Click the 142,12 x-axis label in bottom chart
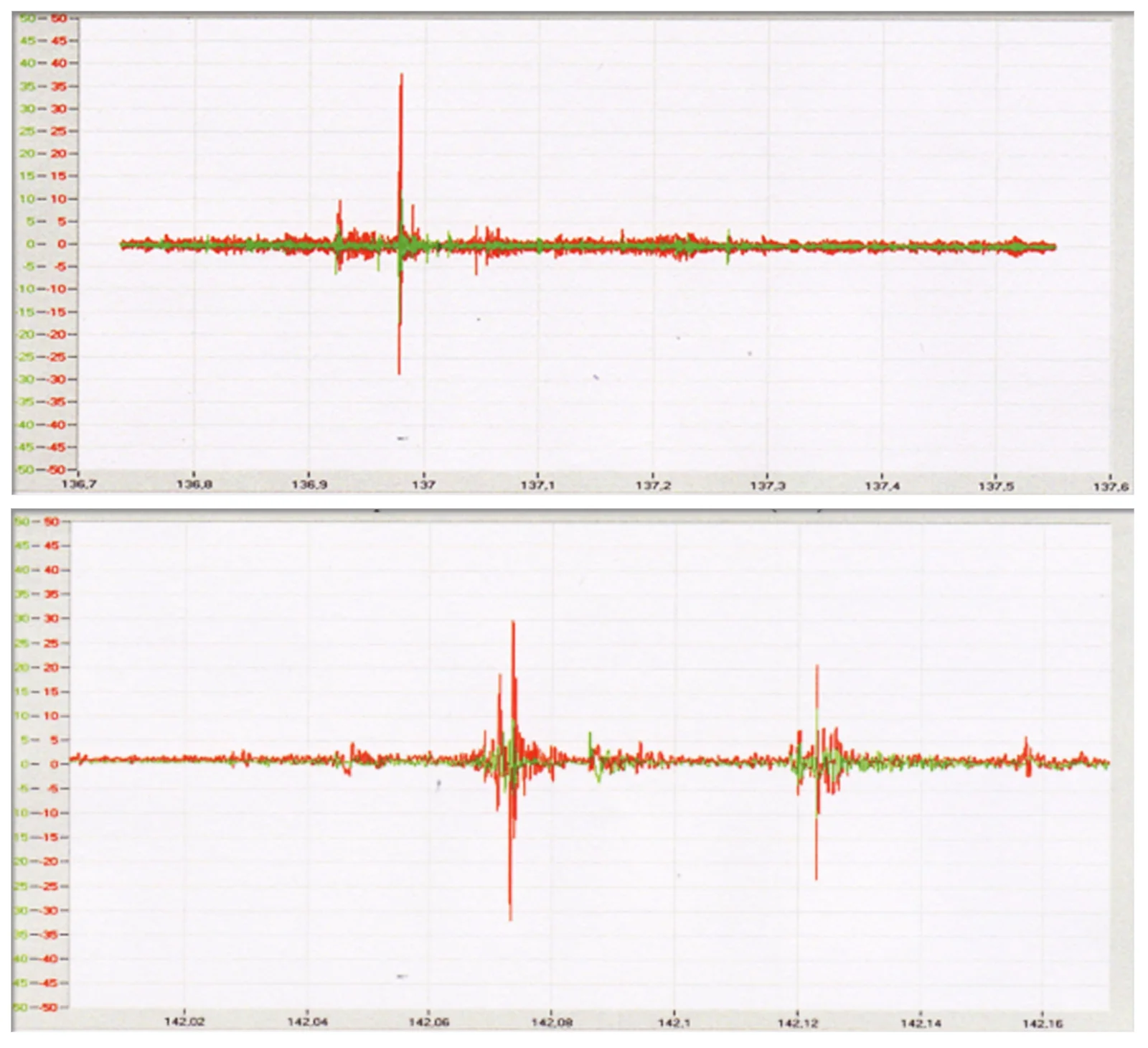The image size is (1148, 1048). click(x=797, y=1023)
